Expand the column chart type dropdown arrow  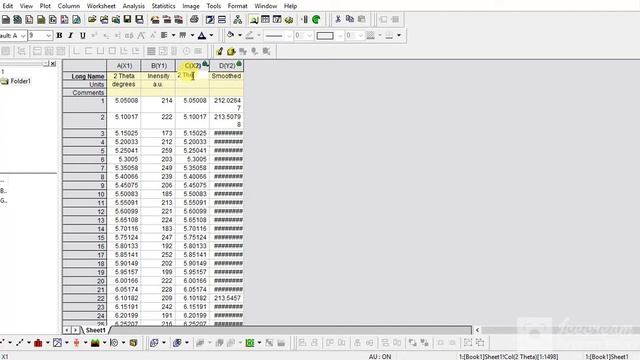[x=48, y=343]
